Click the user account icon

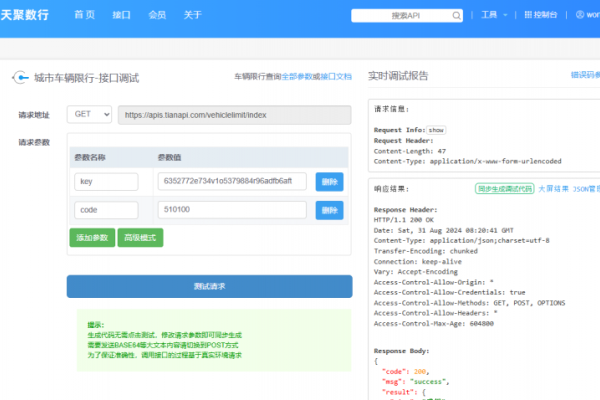pyautogui.click(x=580, y=15)
